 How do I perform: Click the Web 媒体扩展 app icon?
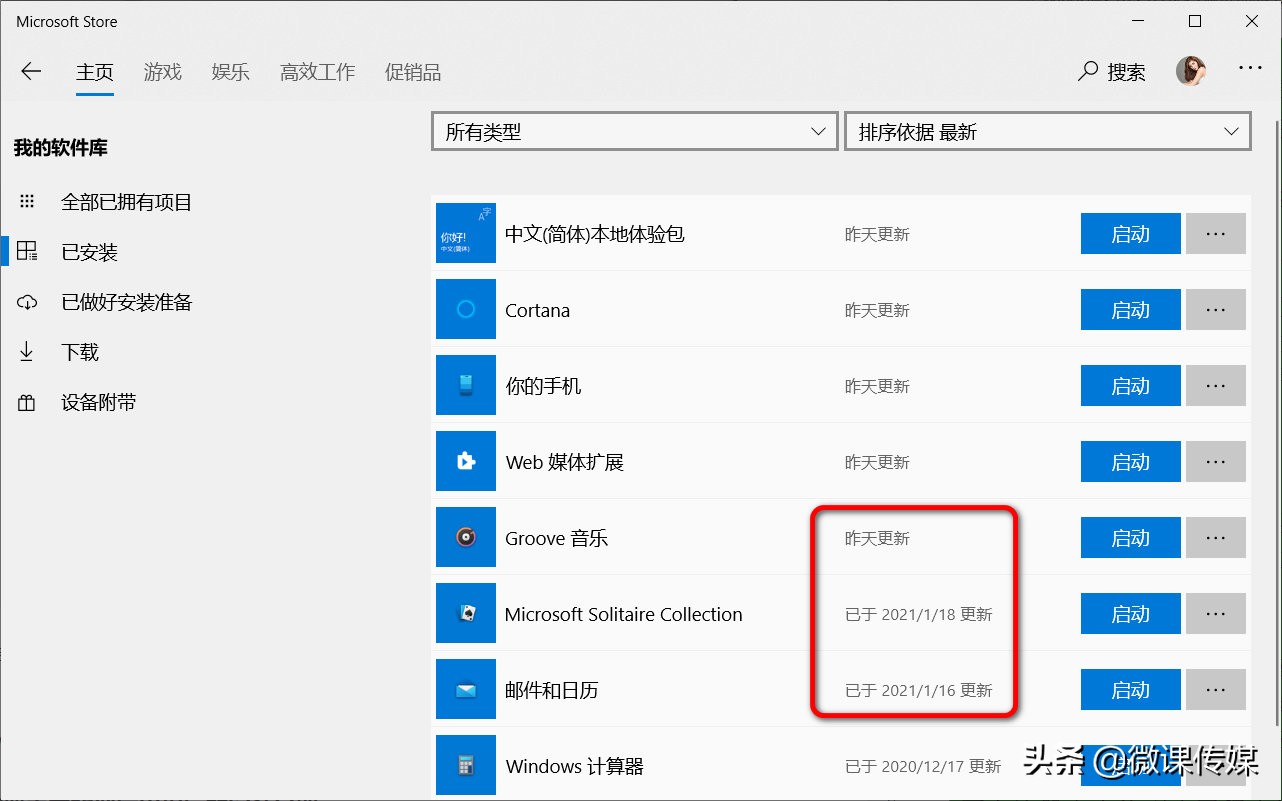tap(465, 461)
